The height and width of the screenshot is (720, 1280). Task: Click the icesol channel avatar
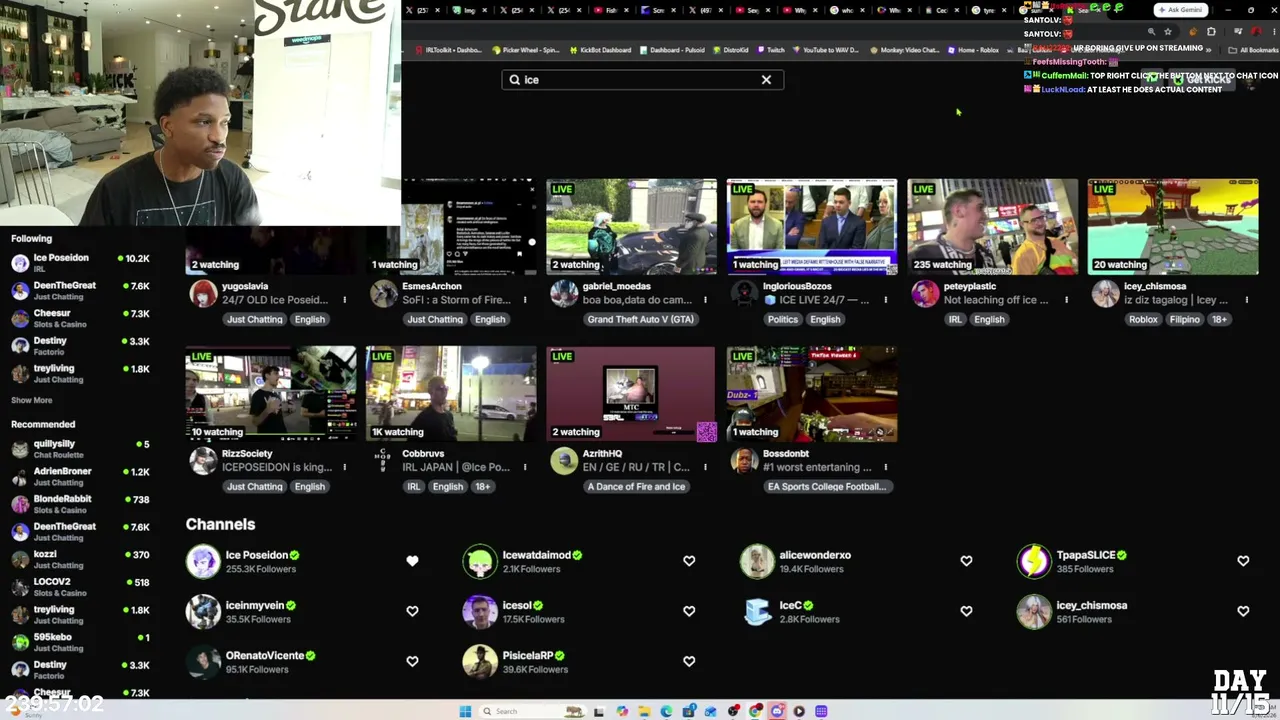[x=480, y=611]
